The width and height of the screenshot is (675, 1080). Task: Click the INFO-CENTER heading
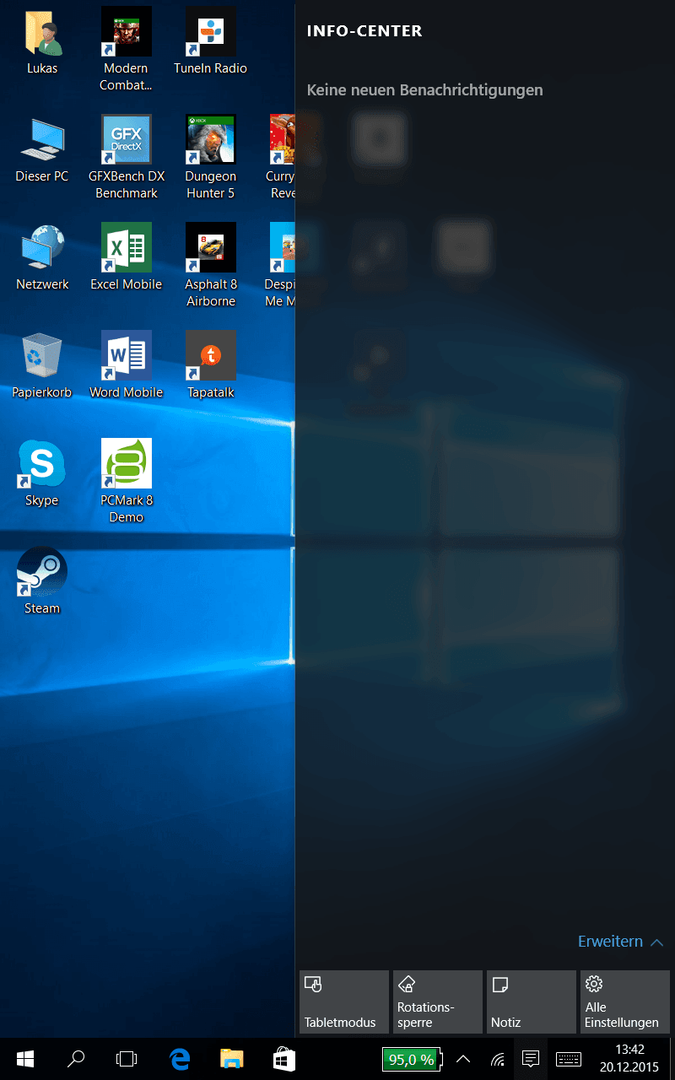pyautogui.click(x=364, y=31)
